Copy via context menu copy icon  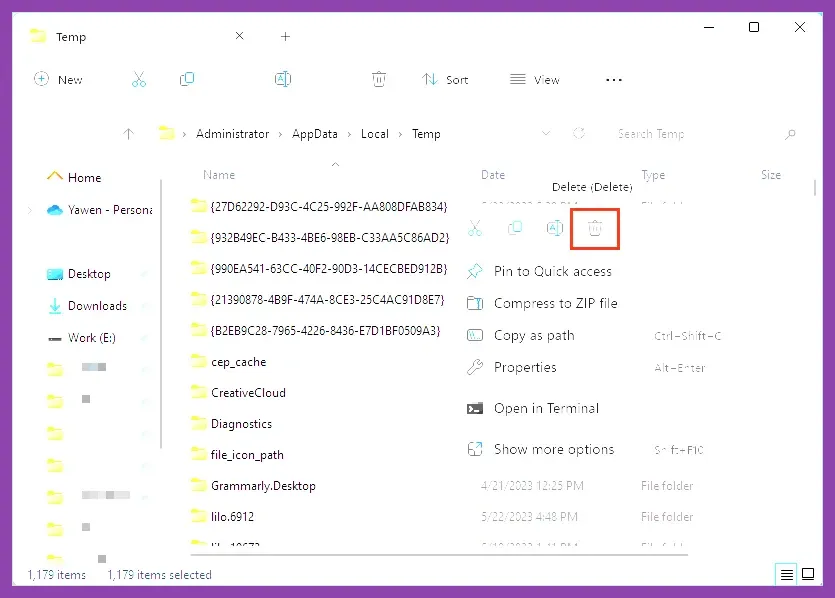515,228
